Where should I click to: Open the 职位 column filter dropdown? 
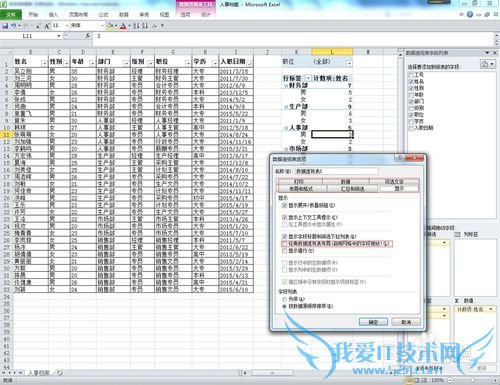pyautogui.click(x=188, y=63)
